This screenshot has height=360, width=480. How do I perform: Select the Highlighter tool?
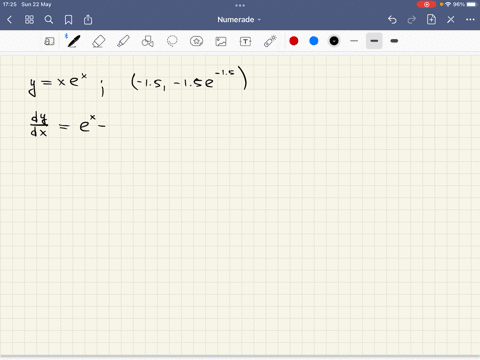(123, 41)
